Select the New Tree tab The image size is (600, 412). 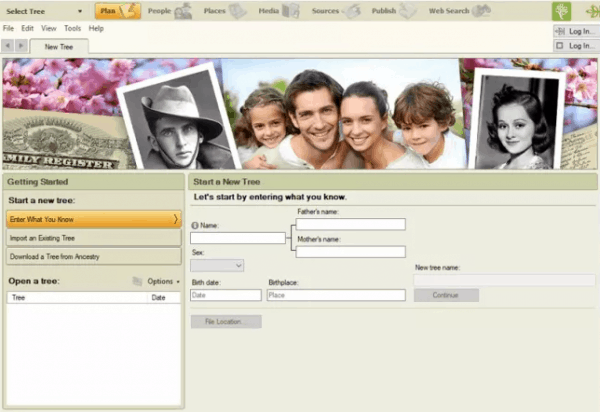58,47
